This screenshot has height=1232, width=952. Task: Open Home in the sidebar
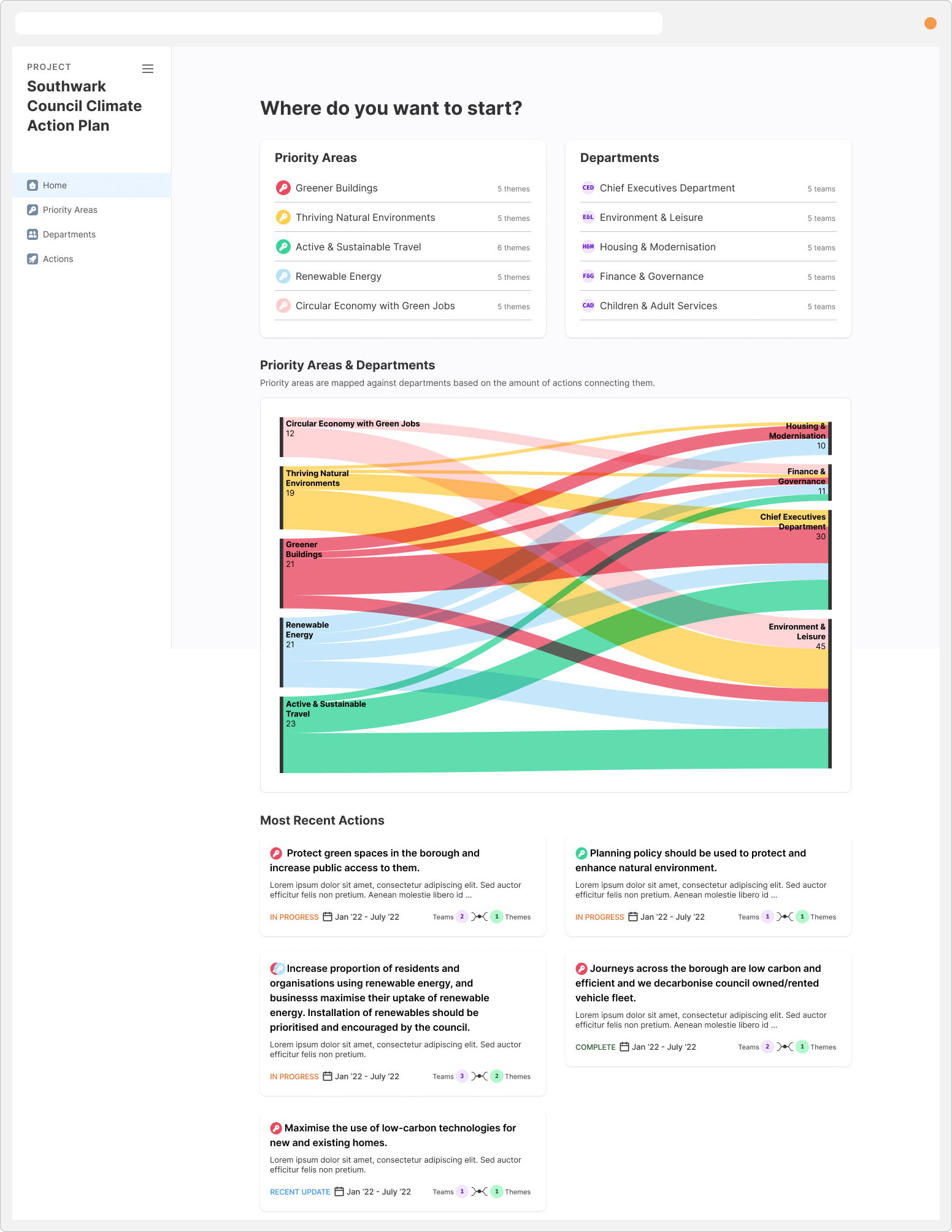pos(91,185)
